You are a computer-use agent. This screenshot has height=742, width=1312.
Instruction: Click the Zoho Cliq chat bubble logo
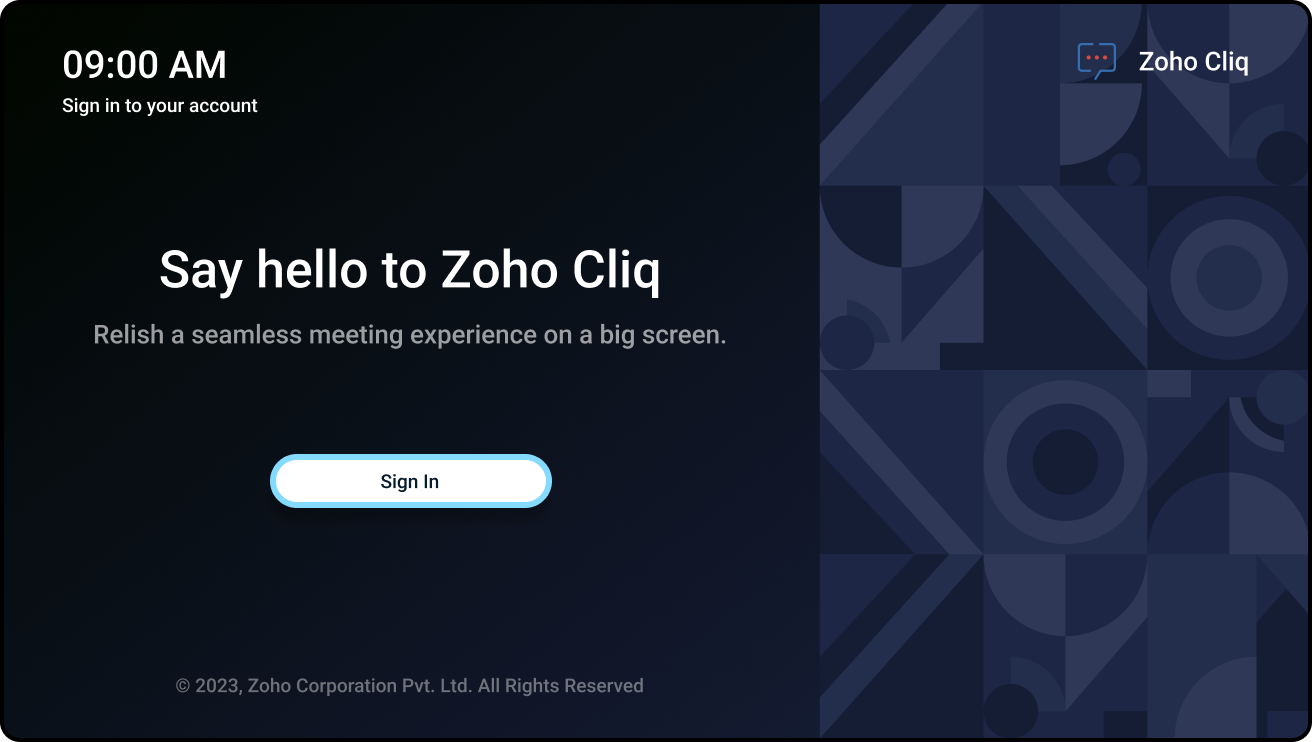tap(1096, 61)
